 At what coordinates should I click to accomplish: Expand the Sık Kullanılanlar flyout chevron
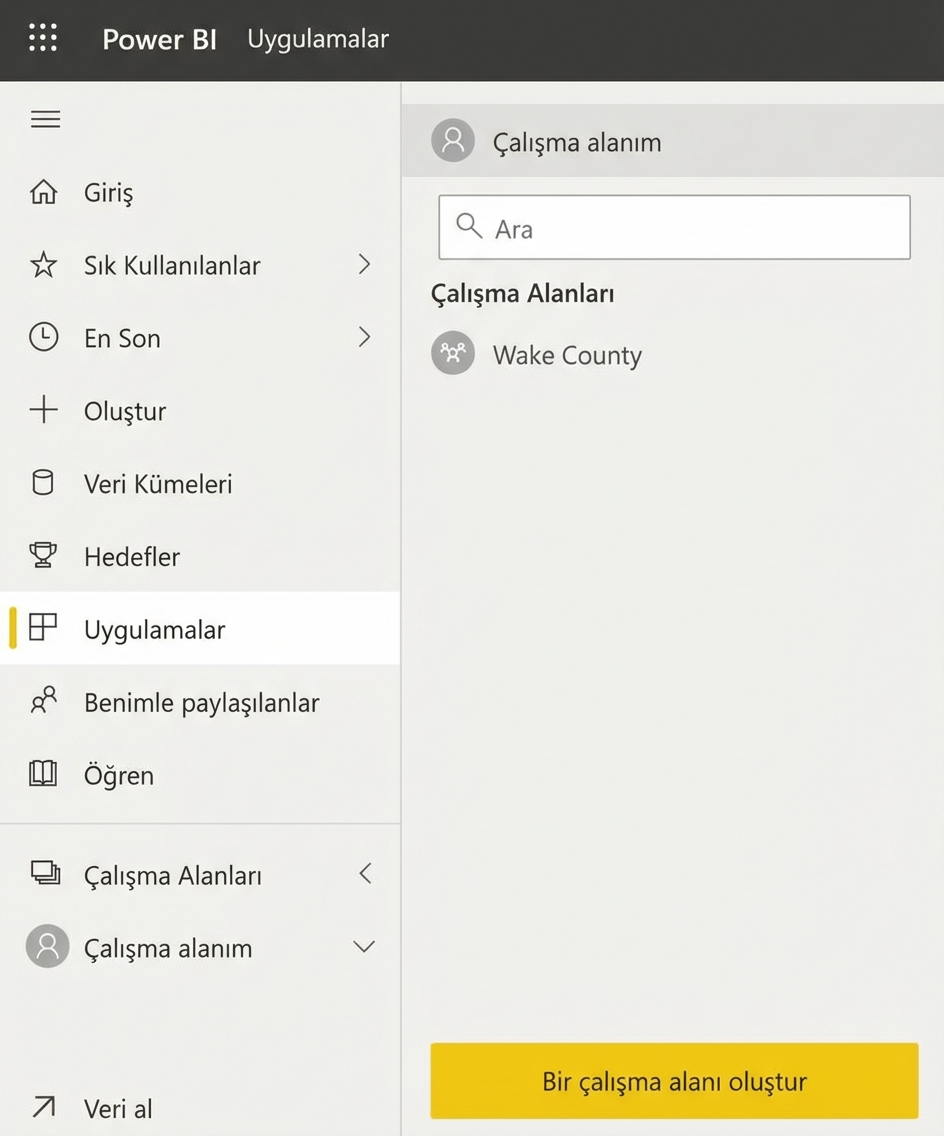[x=364, y=265]
